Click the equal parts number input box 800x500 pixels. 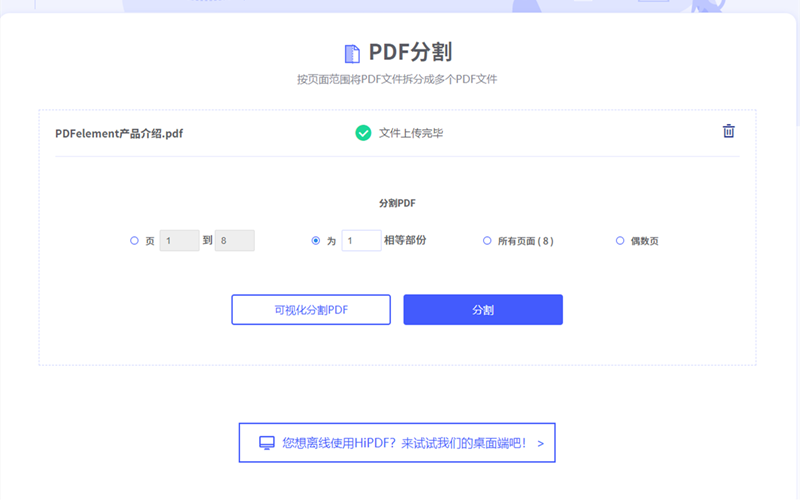[361, 241]
